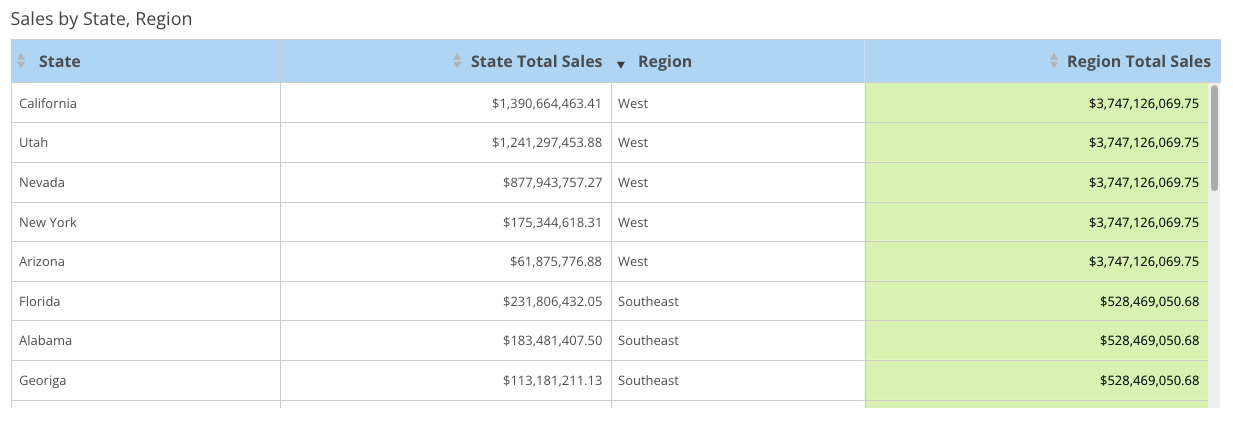Click sort arrows next to State Total Sales
The width and height of the screenshot is (1233, 422).
[458, 62]
